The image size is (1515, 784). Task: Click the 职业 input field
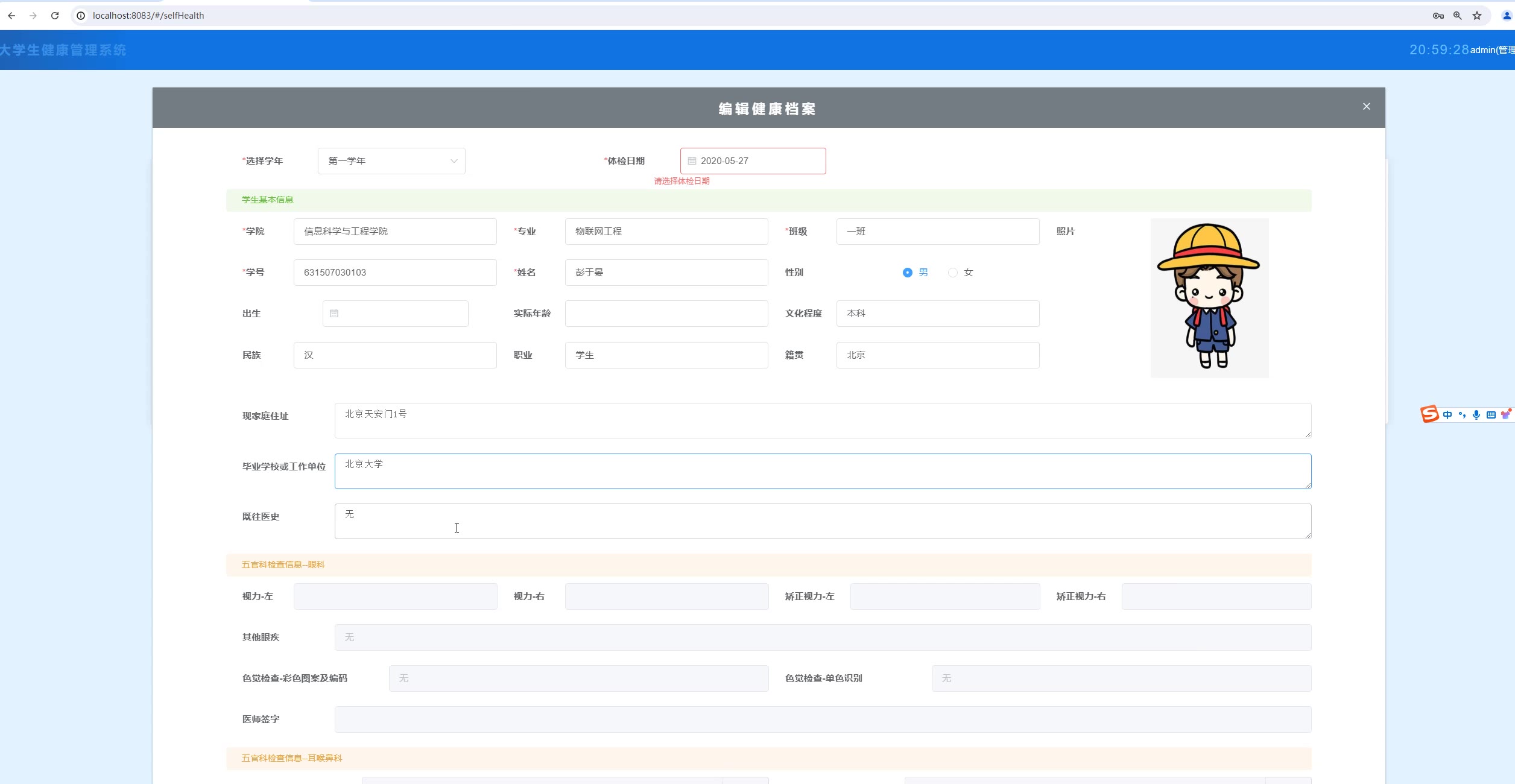coord(666,355)
